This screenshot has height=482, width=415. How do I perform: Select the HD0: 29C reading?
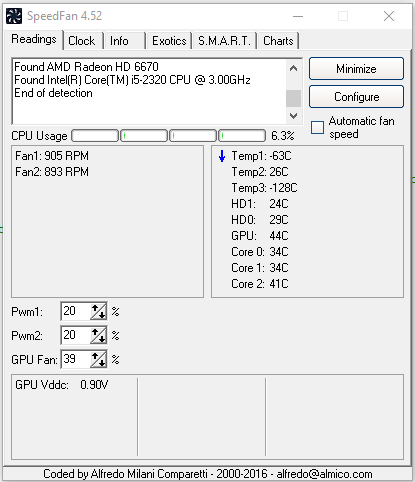pyautogui.click(x=260, y=220)
